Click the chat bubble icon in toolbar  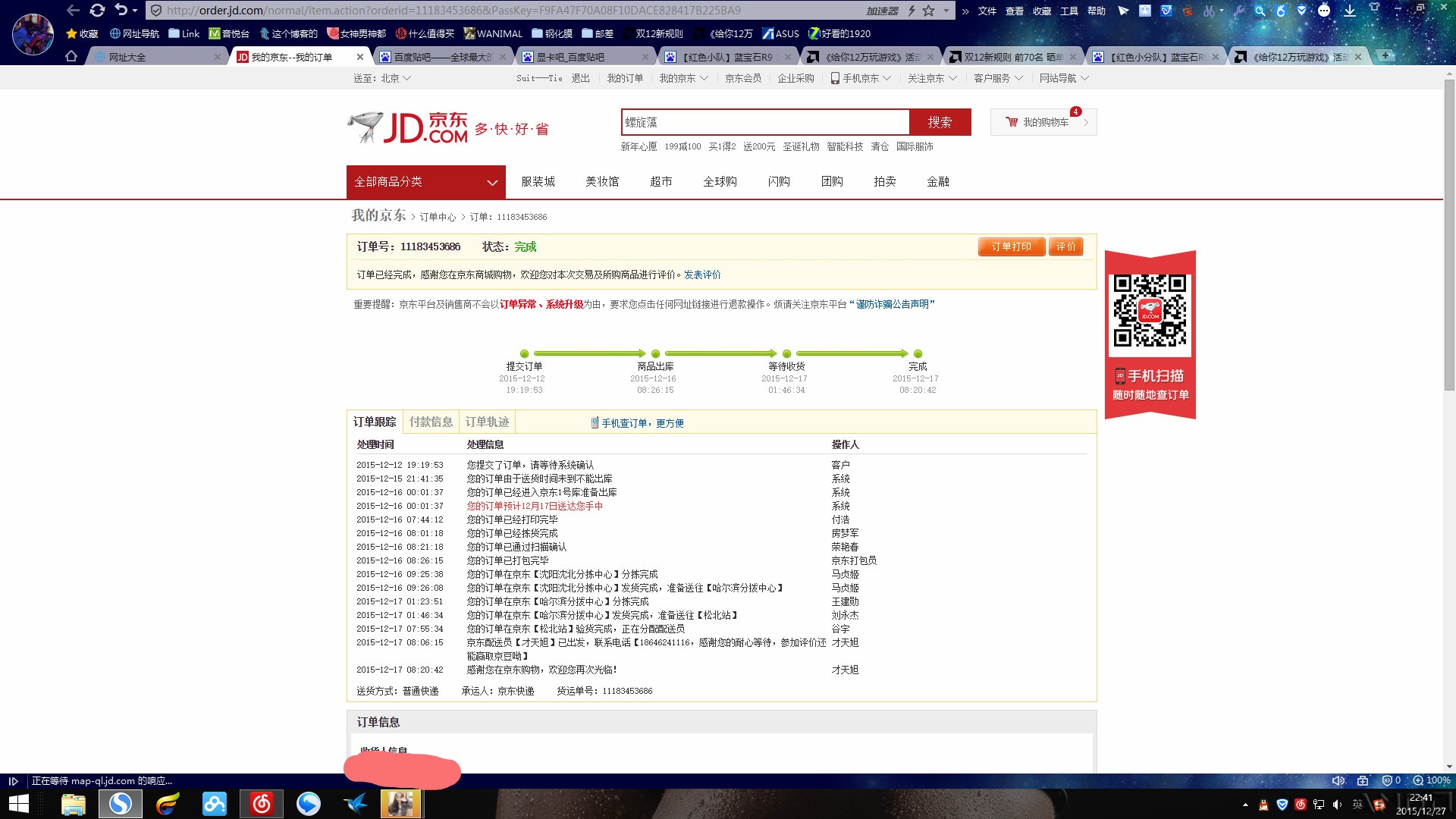coord(1324,11)
